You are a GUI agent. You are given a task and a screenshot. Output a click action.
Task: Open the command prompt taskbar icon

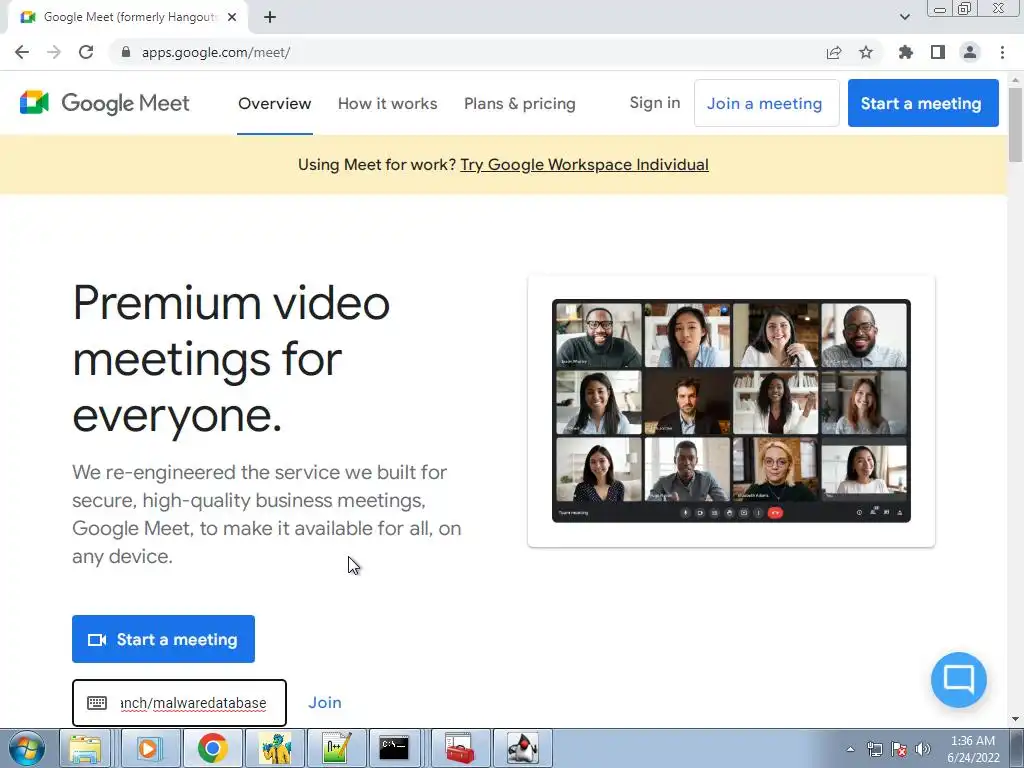[x=394, y=748]
